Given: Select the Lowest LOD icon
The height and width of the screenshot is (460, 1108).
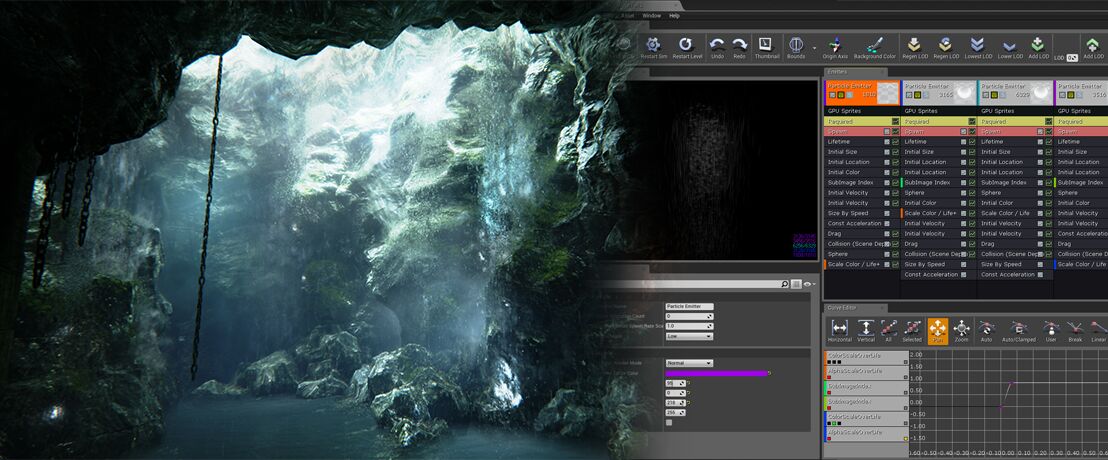Looking at the screenshot, I should 978,45.
